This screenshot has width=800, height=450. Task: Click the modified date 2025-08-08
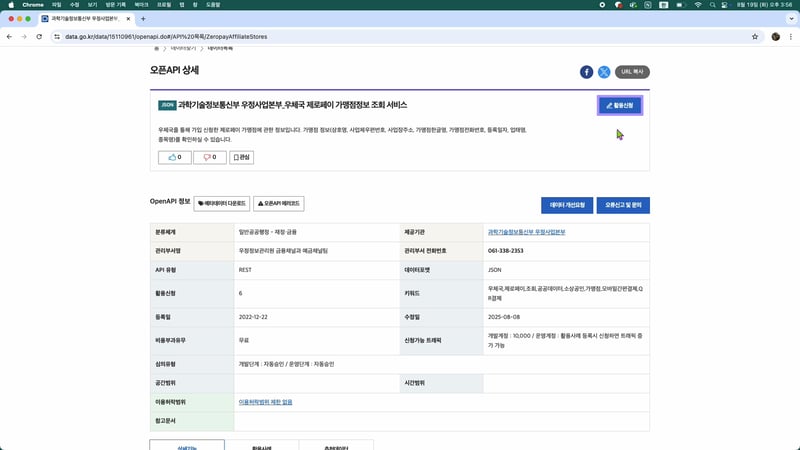coord(504,317)
